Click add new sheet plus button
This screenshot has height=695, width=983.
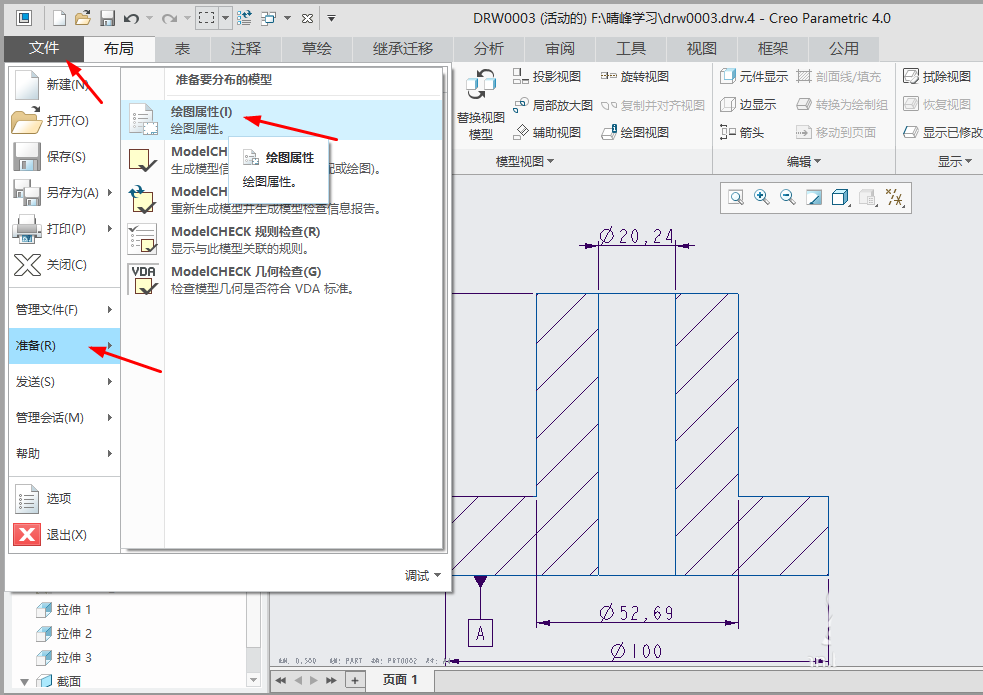coord(355,680)
